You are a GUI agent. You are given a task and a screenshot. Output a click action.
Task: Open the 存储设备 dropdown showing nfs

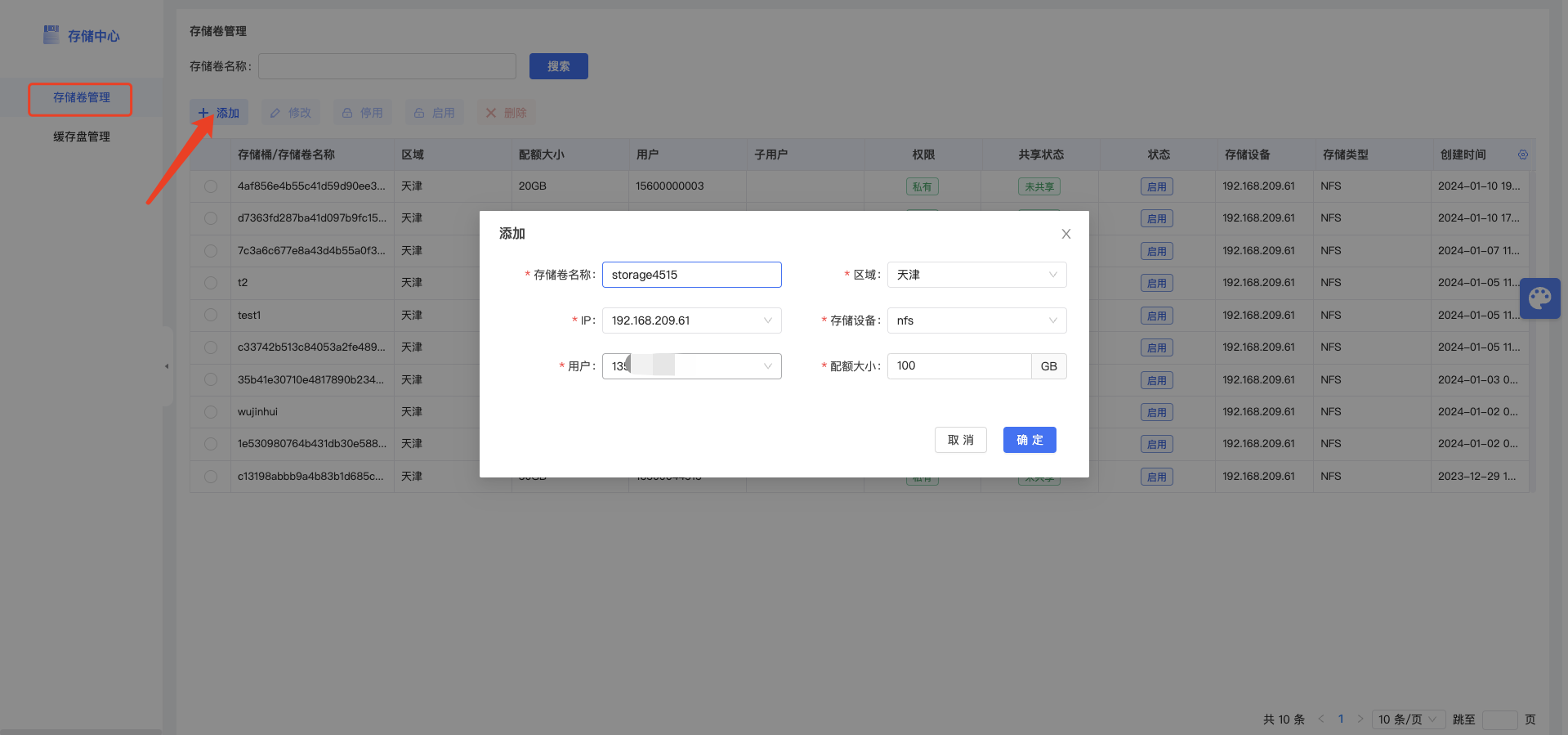976,320
